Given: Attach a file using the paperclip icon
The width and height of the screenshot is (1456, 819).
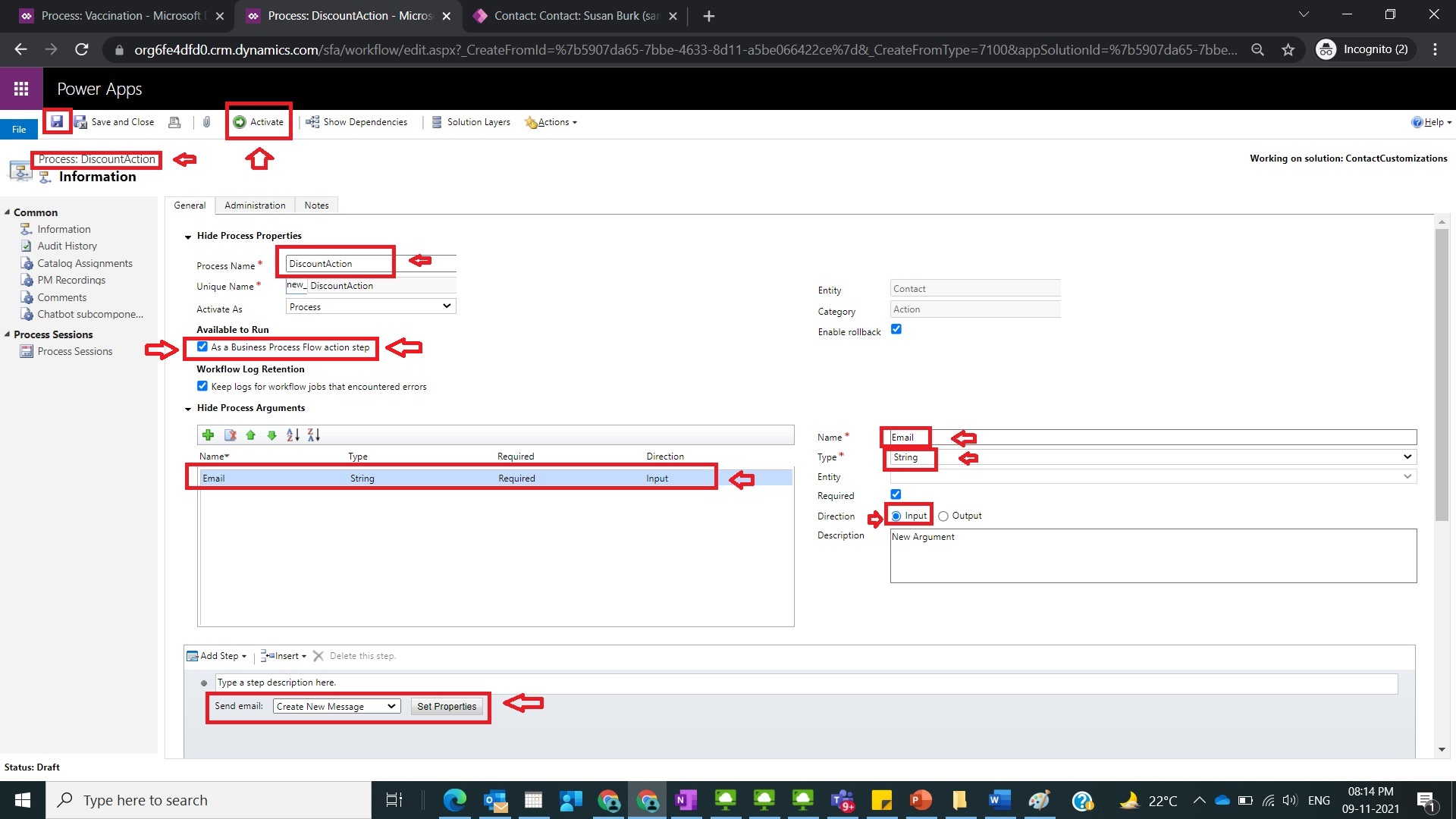Looking at the screenshot, I should [x=206, y=122].
